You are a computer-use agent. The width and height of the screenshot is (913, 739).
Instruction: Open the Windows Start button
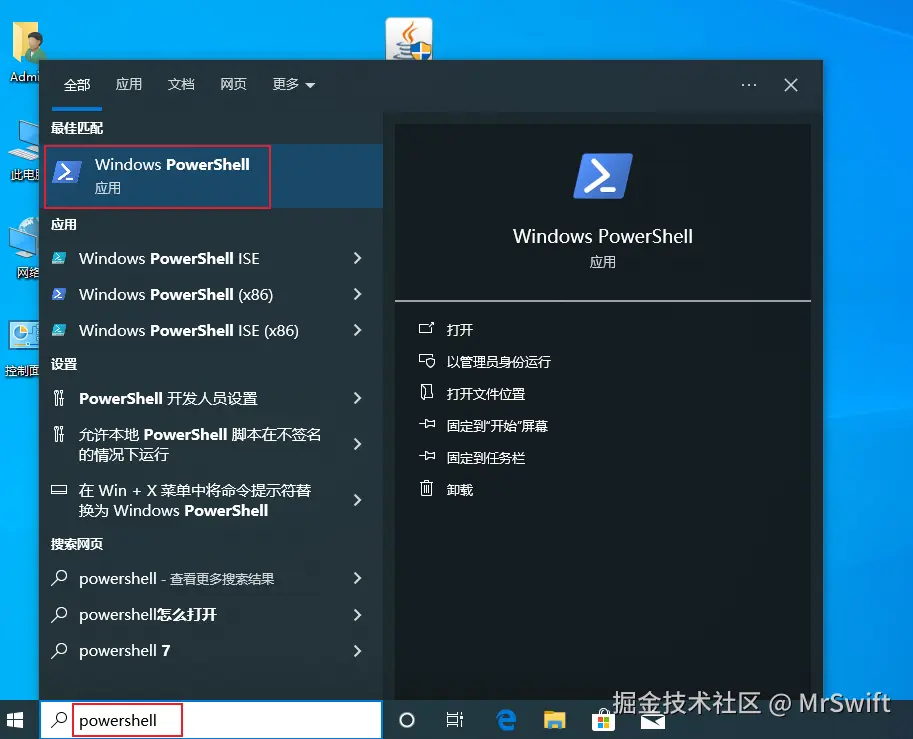tap(14, 720)
